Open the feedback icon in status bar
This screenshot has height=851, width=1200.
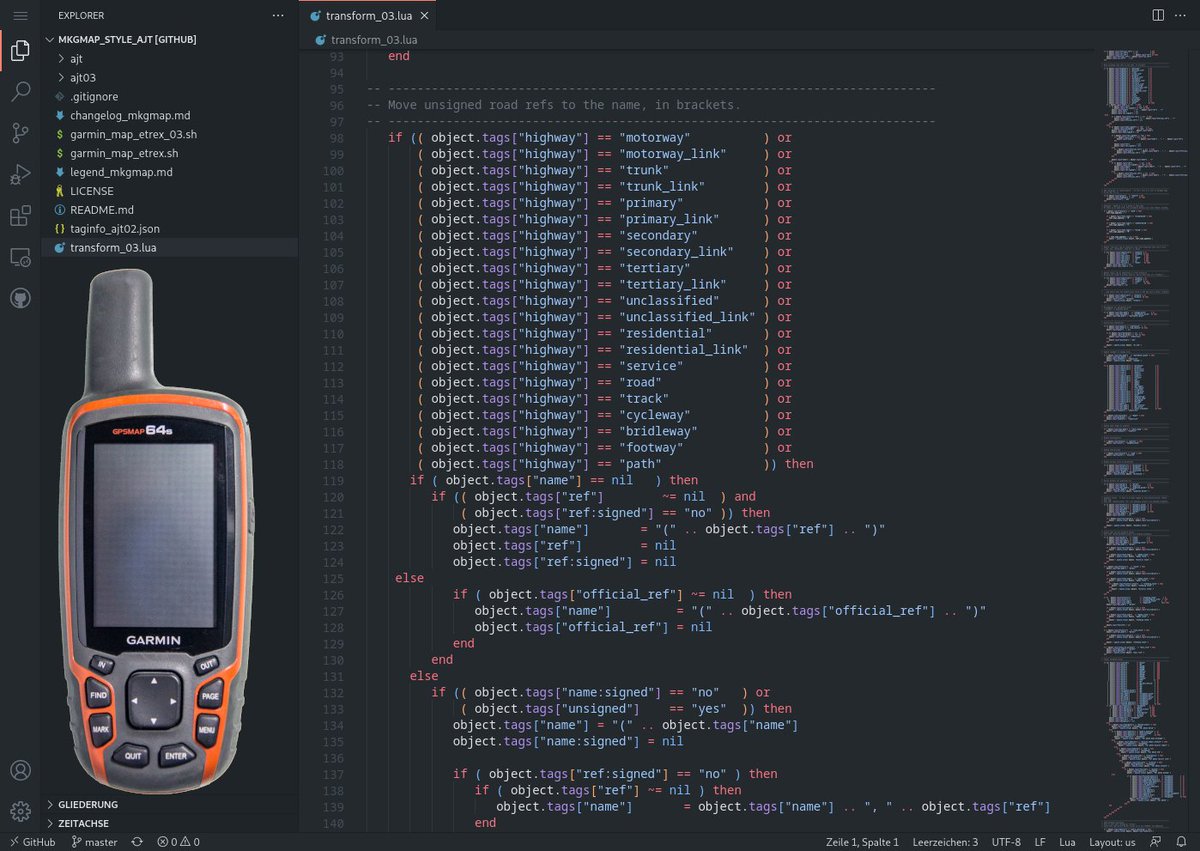click(x=1156, y=842)
